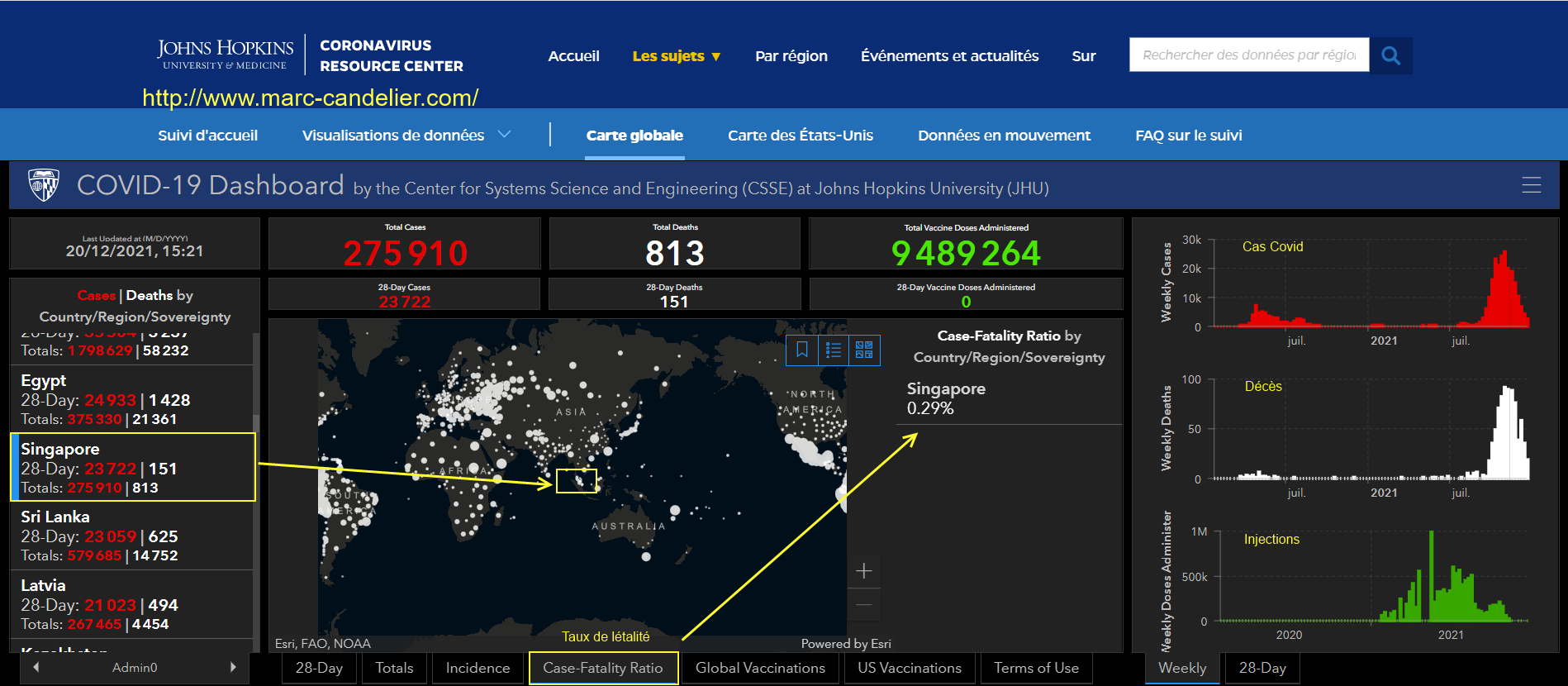
Task: Select Egypt in the country list
Action: [132, 399]
